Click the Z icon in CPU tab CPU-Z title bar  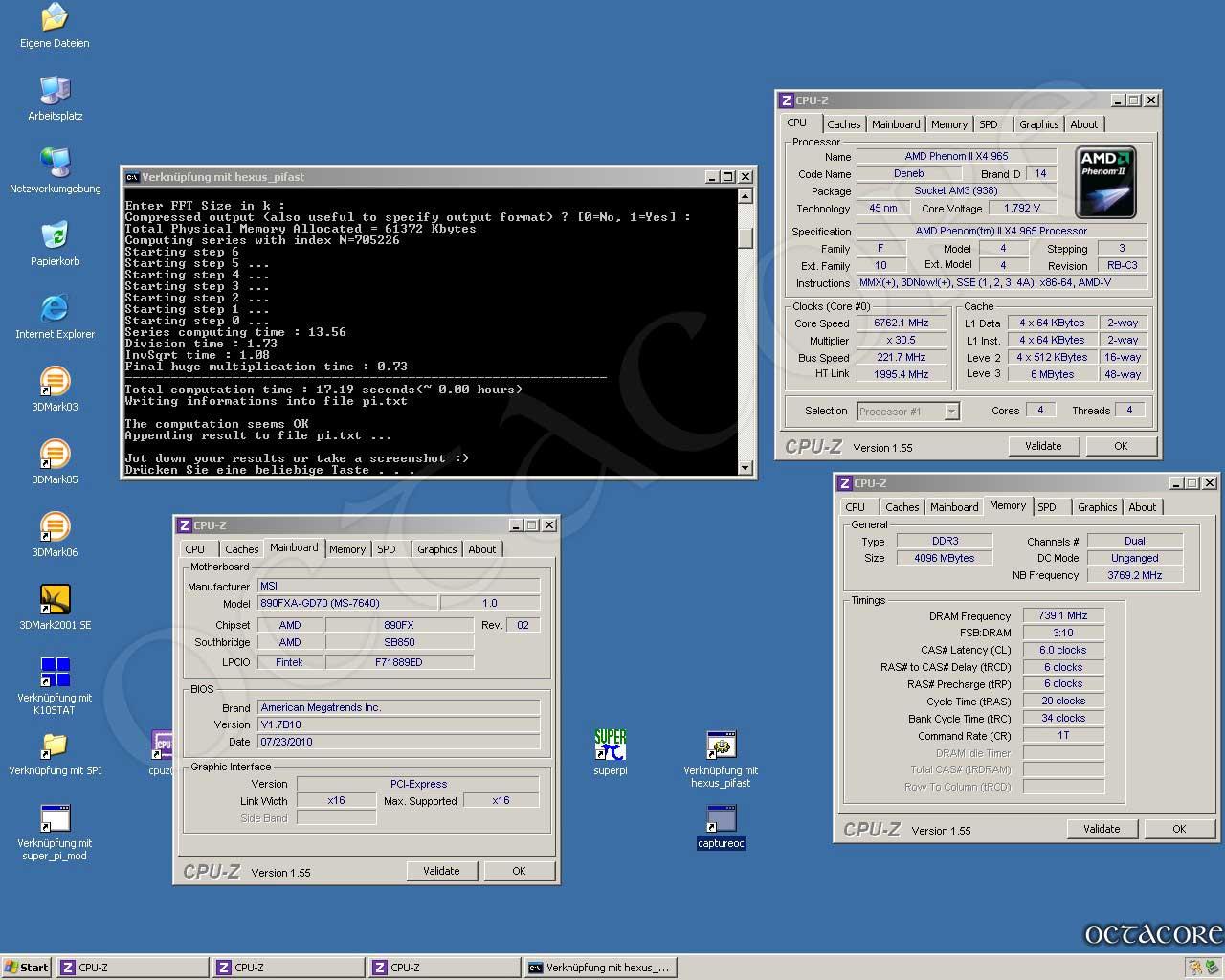[786, 100]
